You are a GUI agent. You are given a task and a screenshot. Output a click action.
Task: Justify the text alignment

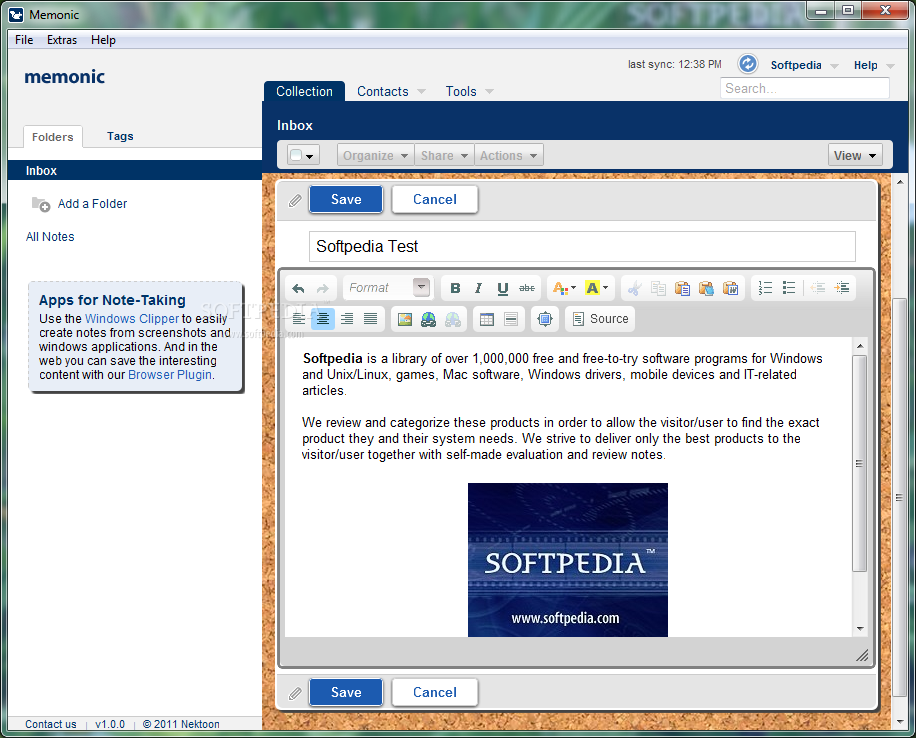370,319
